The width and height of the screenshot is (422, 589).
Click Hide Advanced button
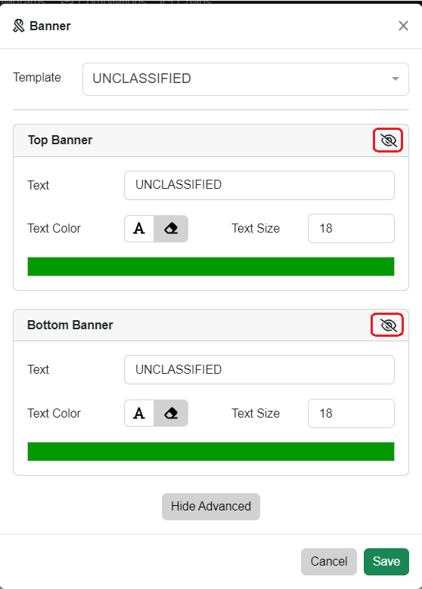211,506
